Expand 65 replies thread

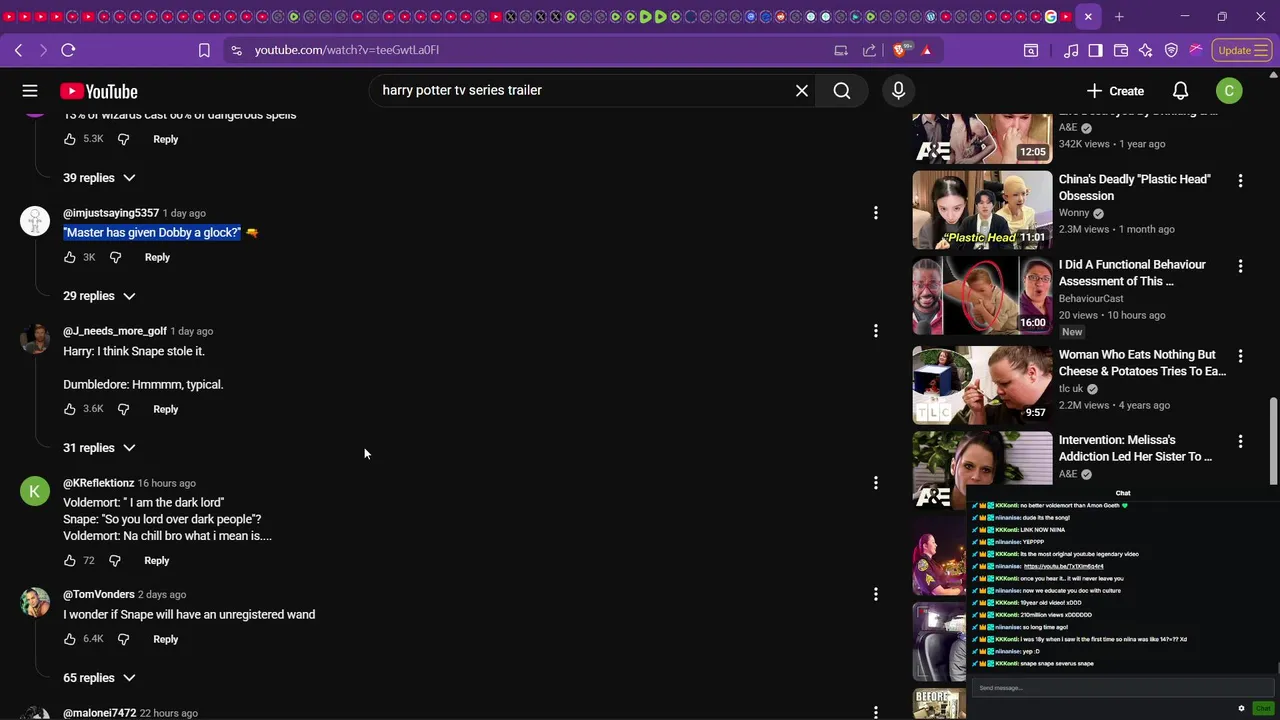[99, 678]
